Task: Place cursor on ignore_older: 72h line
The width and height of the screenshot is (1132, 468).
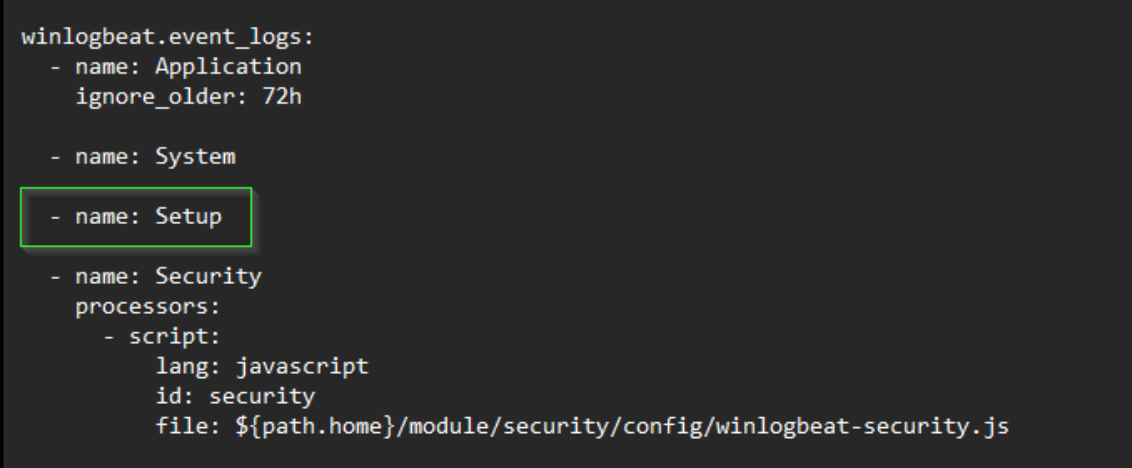Action: click(188, 97)
